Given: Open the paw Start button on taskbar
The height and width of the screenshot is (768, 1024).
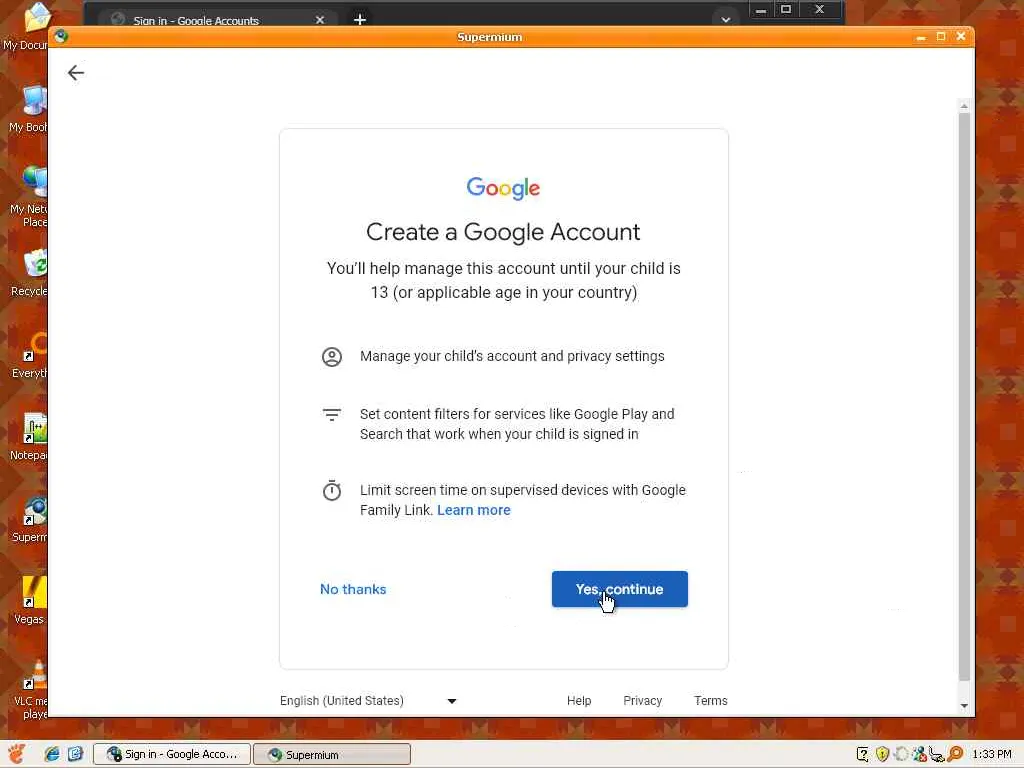Looking at the screenshot, I should click(x=16, y=754).
